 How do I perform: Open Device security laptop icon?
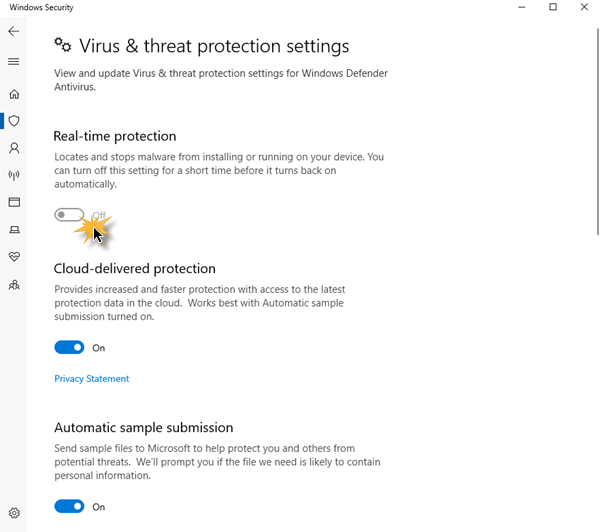(14, 229)
